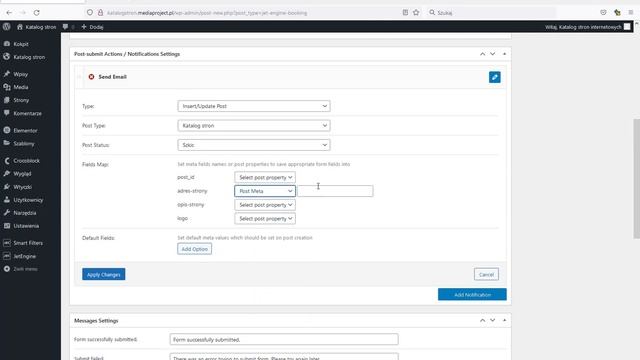Click the page vertical scrollbar
This screenshot has width=640, height=360.
636,179
